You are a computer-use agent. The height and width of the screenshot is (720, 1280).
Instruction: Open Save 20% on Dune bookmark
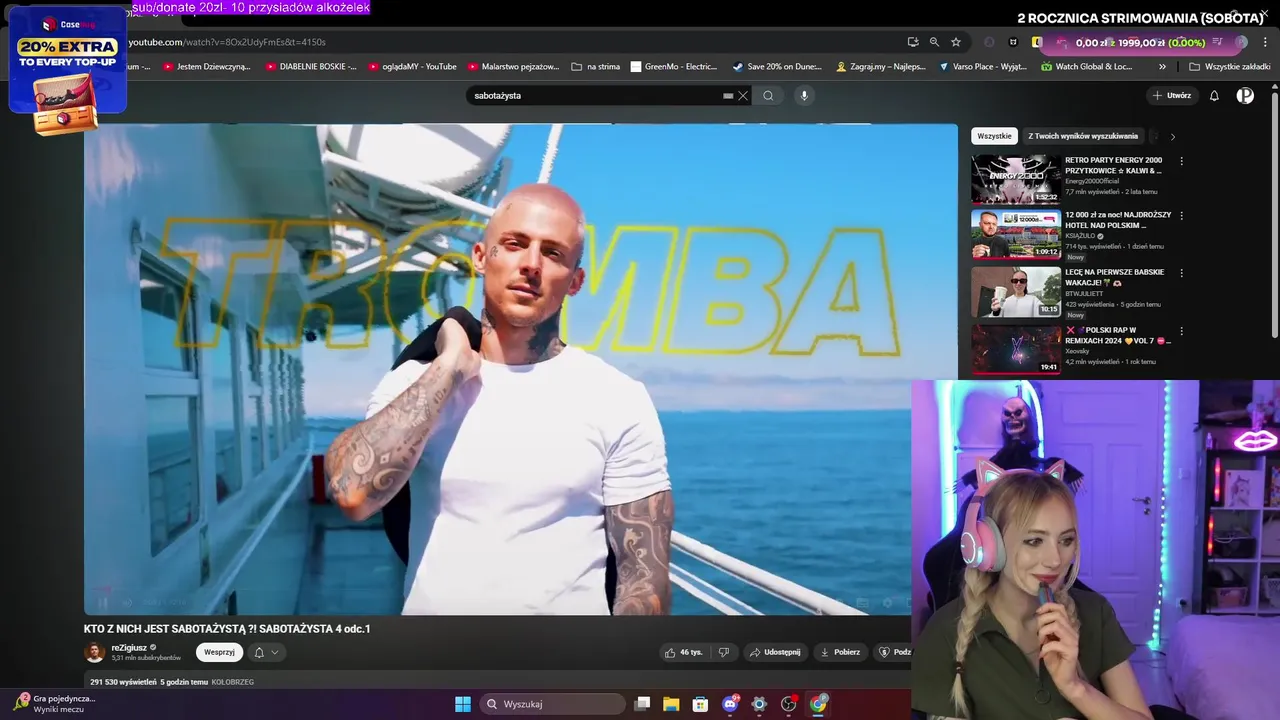point(777,67)
